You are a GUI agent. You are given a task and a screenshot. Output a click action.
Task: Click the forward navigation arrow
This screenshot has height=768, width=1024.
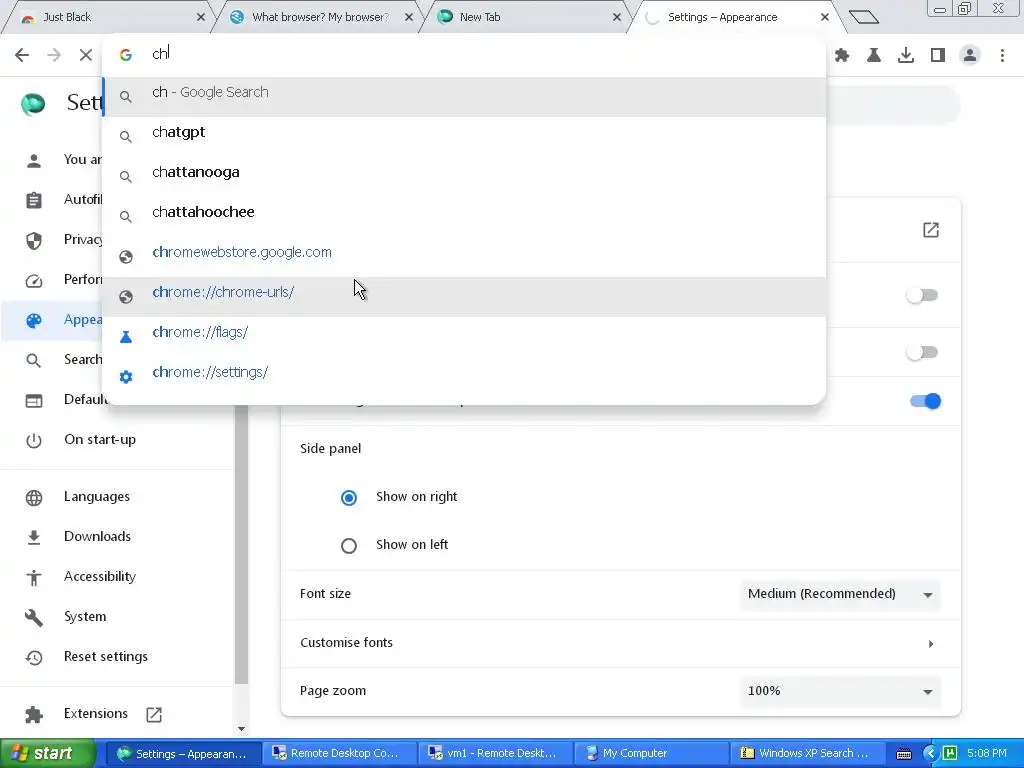54,55
